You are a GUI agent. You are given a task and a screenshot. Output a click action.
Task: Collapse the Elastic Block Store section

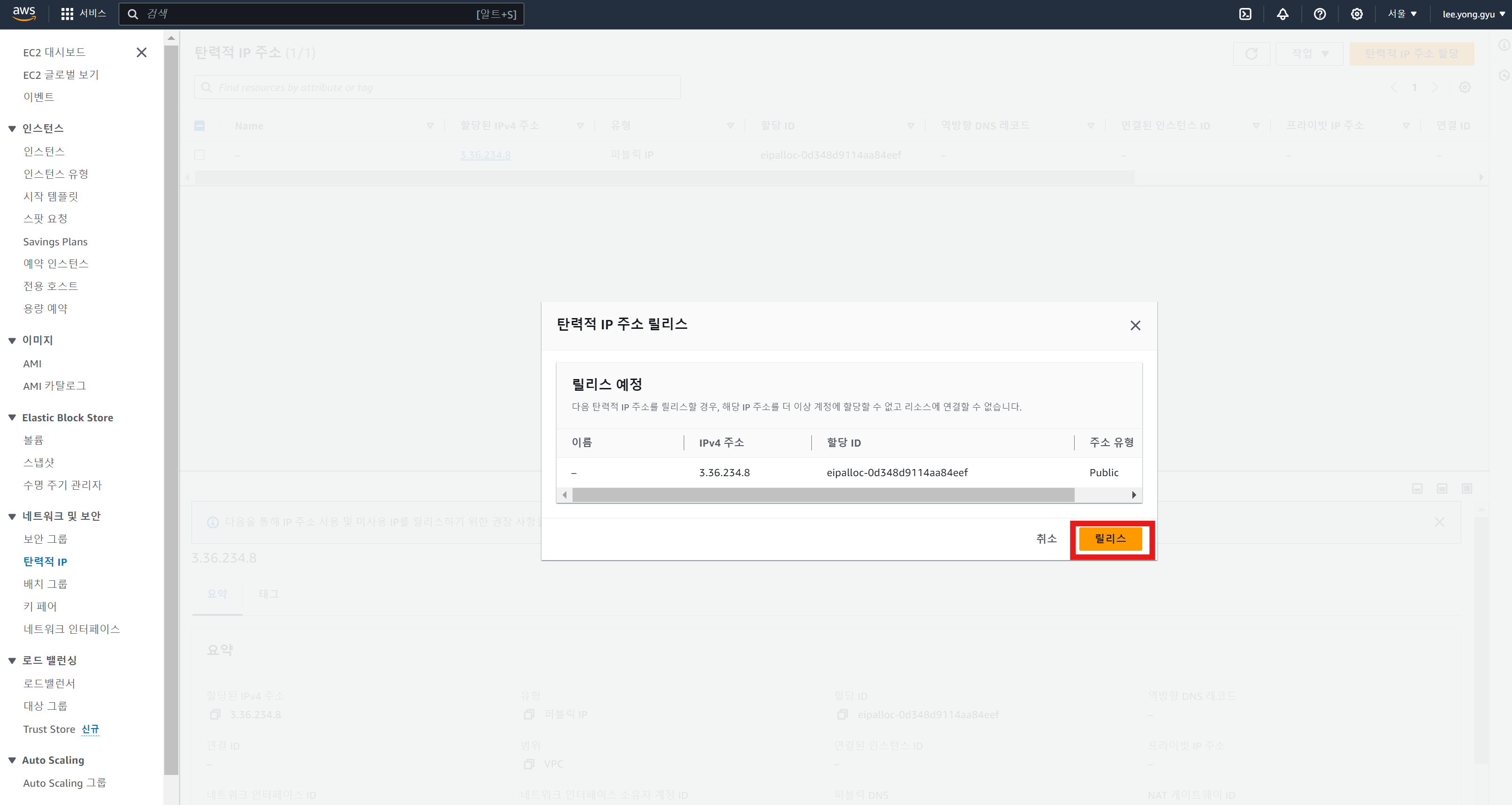(x=12, y=418)
